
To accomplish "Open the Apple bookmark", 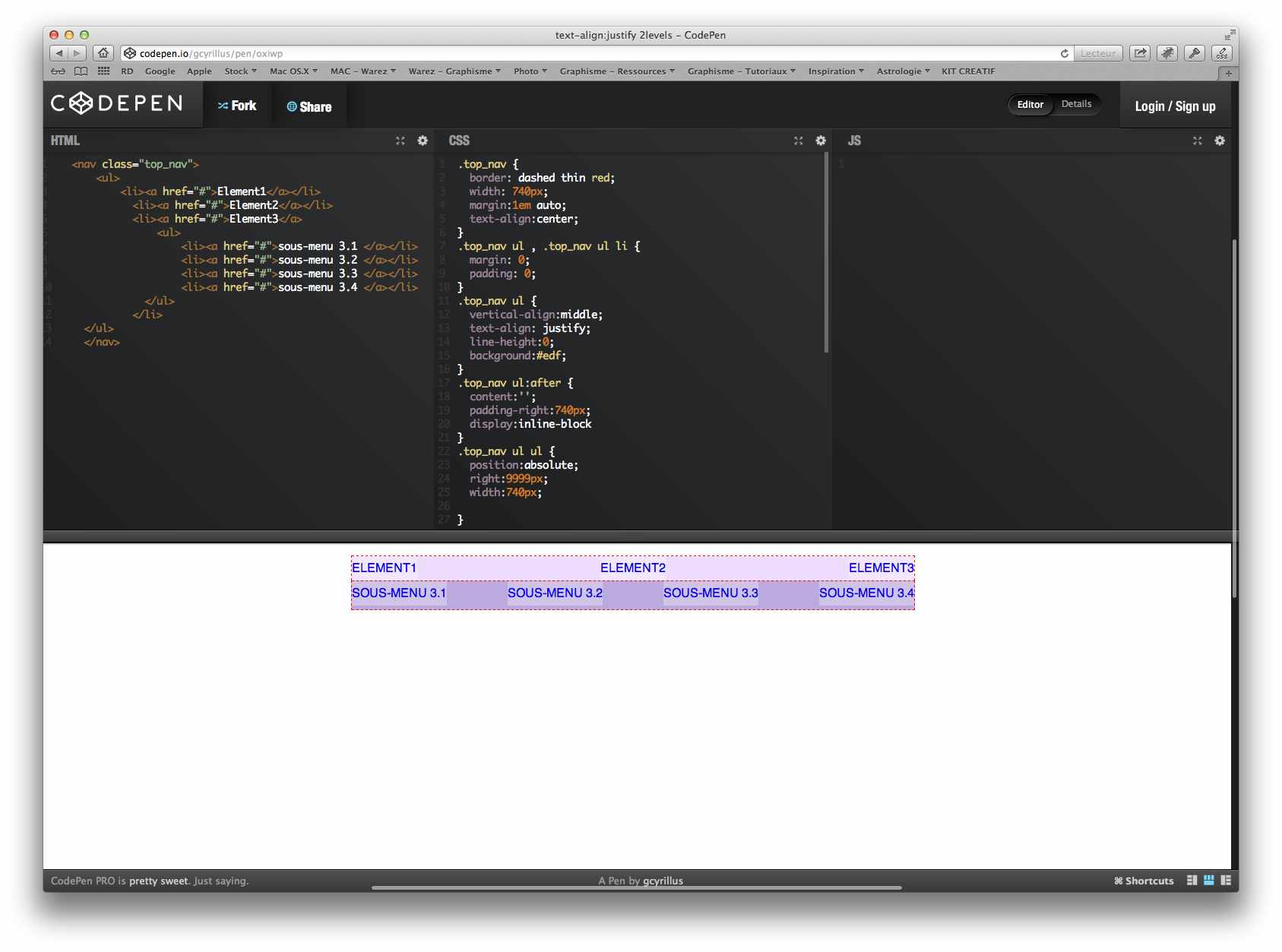I will pyautogui.click(x=199, y=71).
